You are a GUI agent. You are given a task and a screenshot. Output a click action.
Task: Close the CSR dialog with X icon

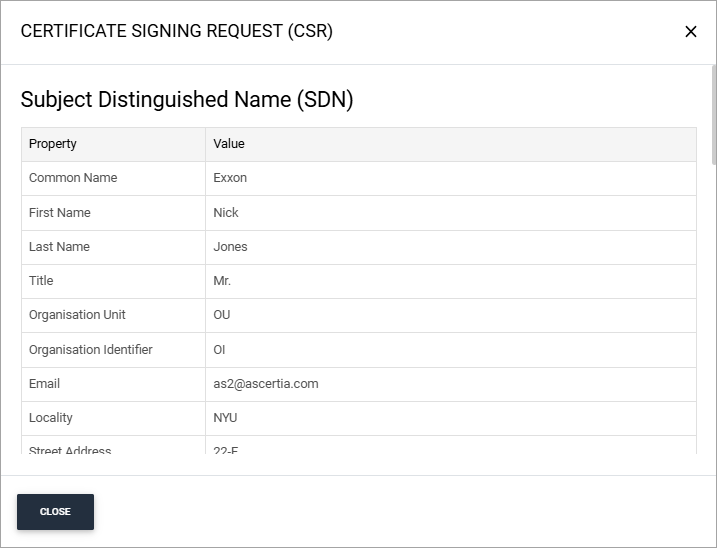click(x=690, y=31)
